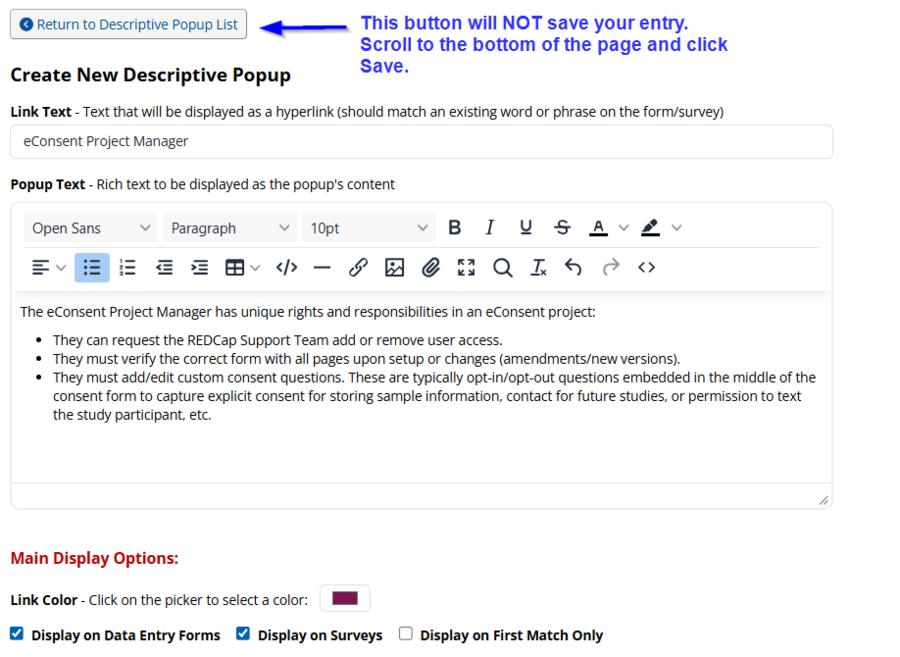
Task: Open the Open Sans font family dropdown
Action: coord(90,227)
